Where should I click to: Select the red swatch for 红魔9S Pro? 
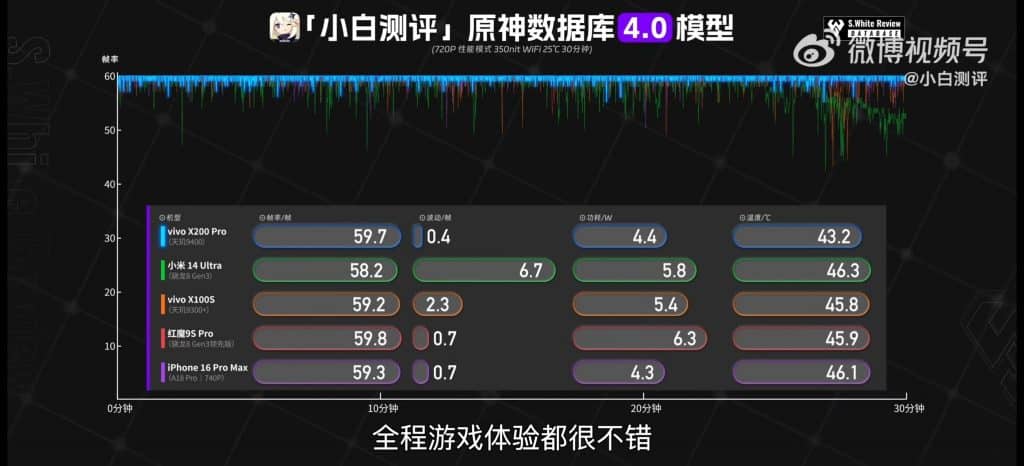tap(163, 338)
